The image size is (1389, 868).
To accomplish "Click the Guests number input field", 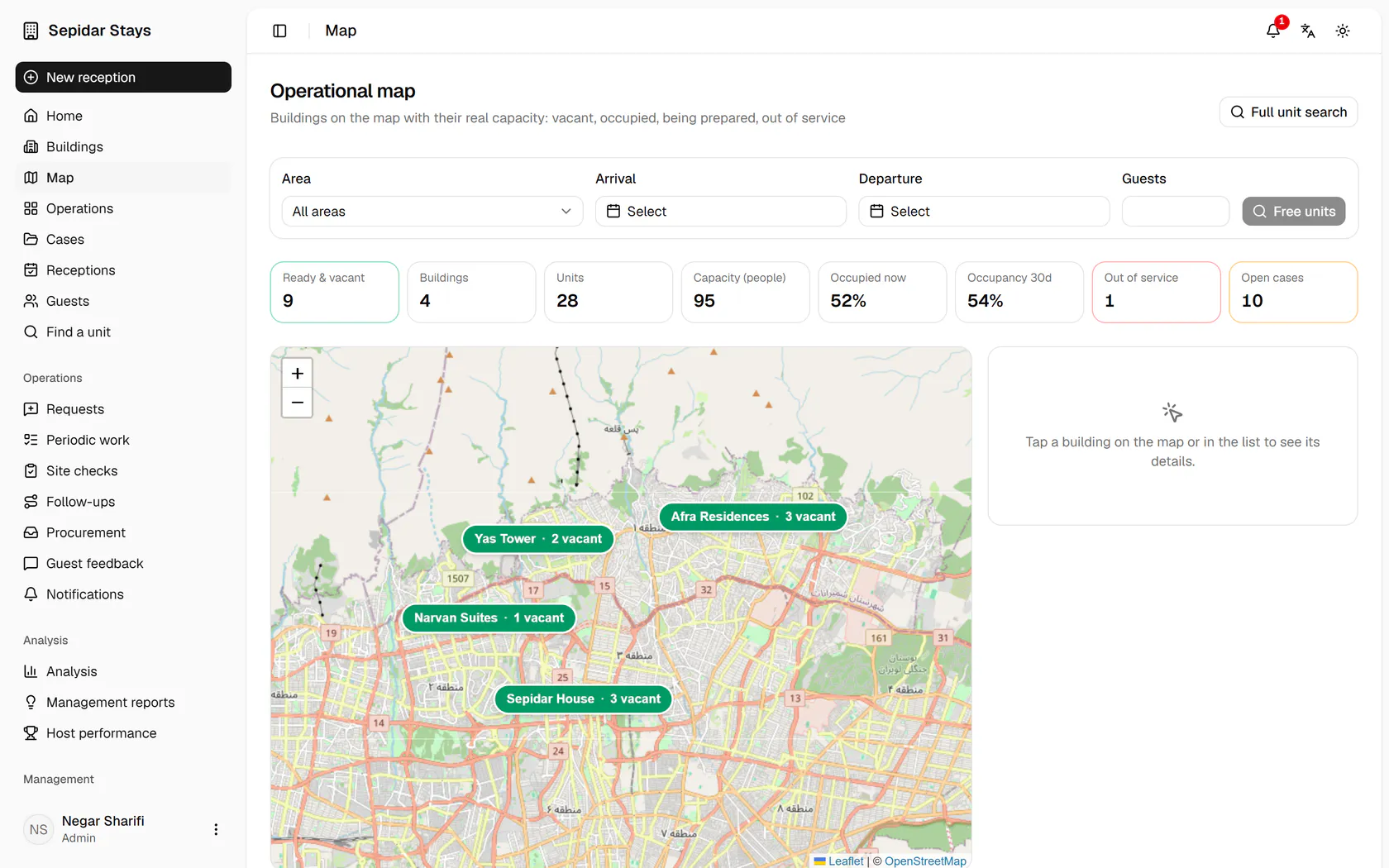I will click(x=1176, y=212).
